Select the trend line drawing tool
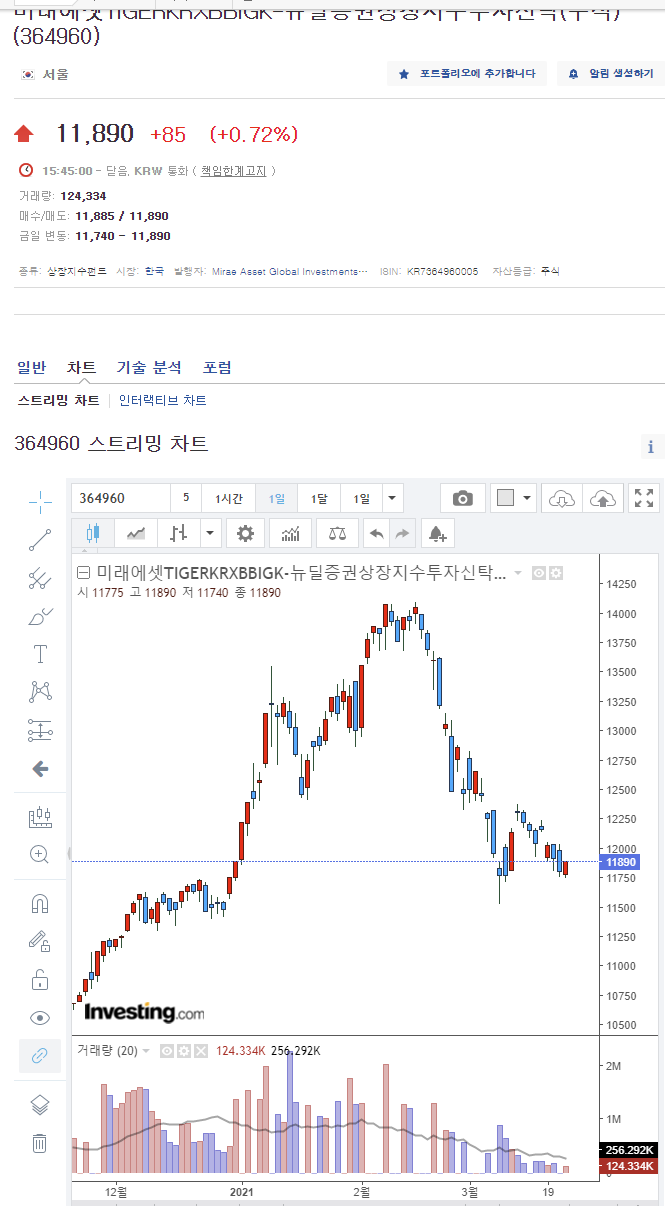 coord(40,540)
